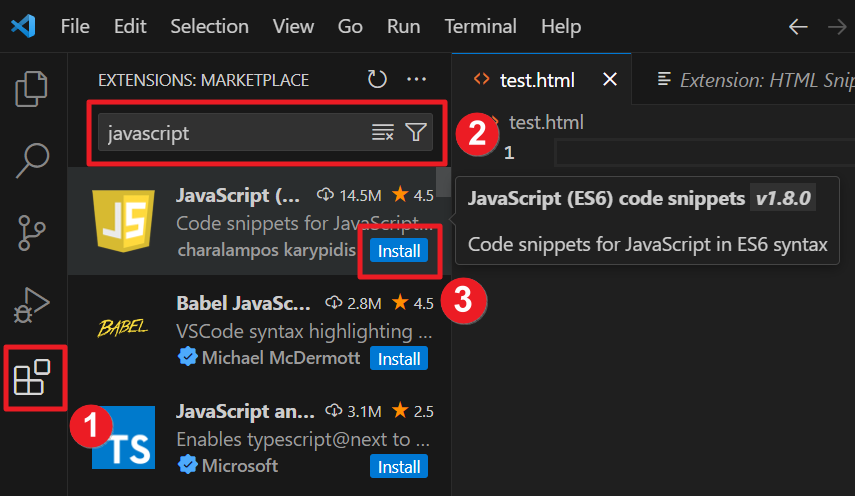This screenshot has width=855, height=496.
Task: Click test.html in the breadcrumb
Action: coord(546,122)
